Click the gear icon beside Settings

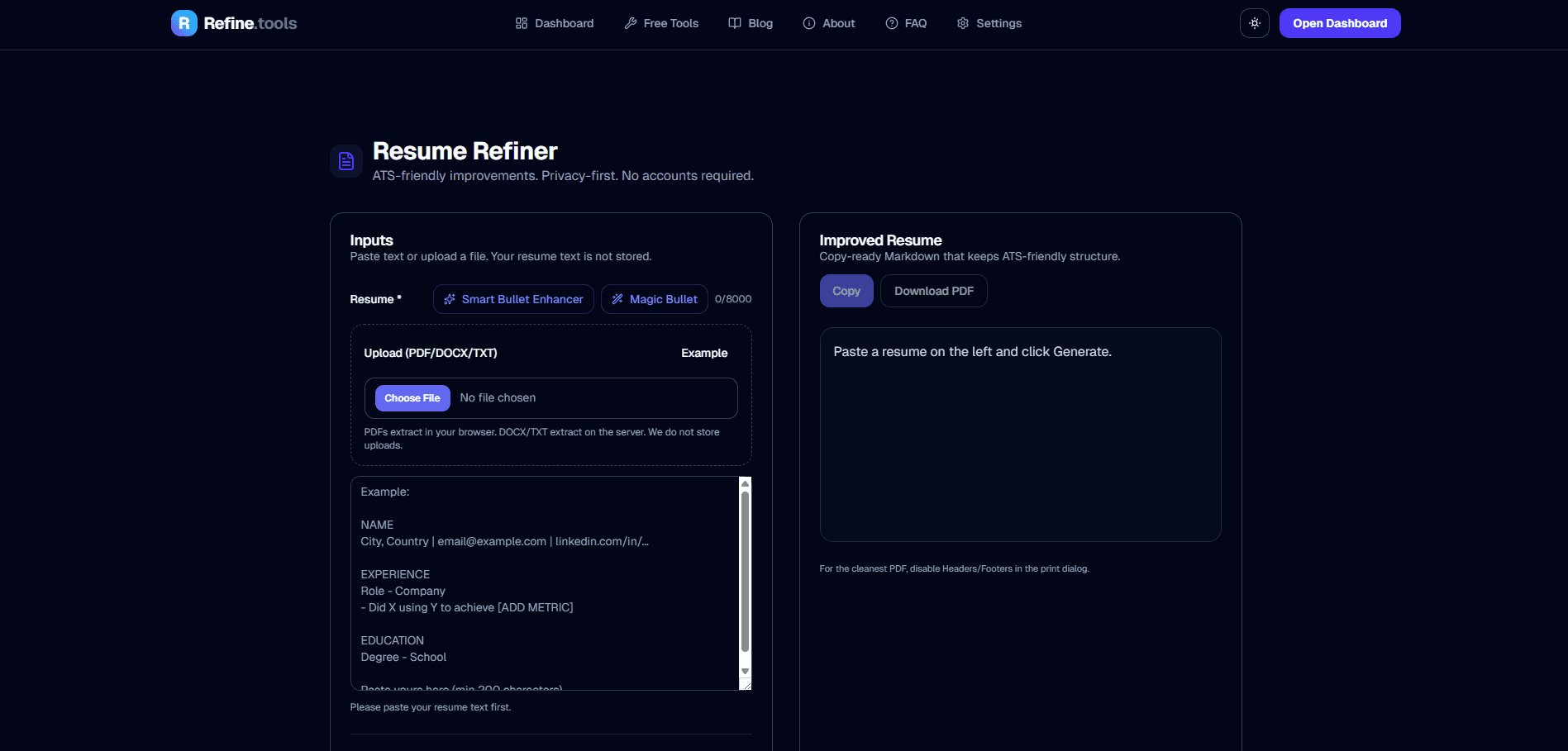[x=962, y=23]
